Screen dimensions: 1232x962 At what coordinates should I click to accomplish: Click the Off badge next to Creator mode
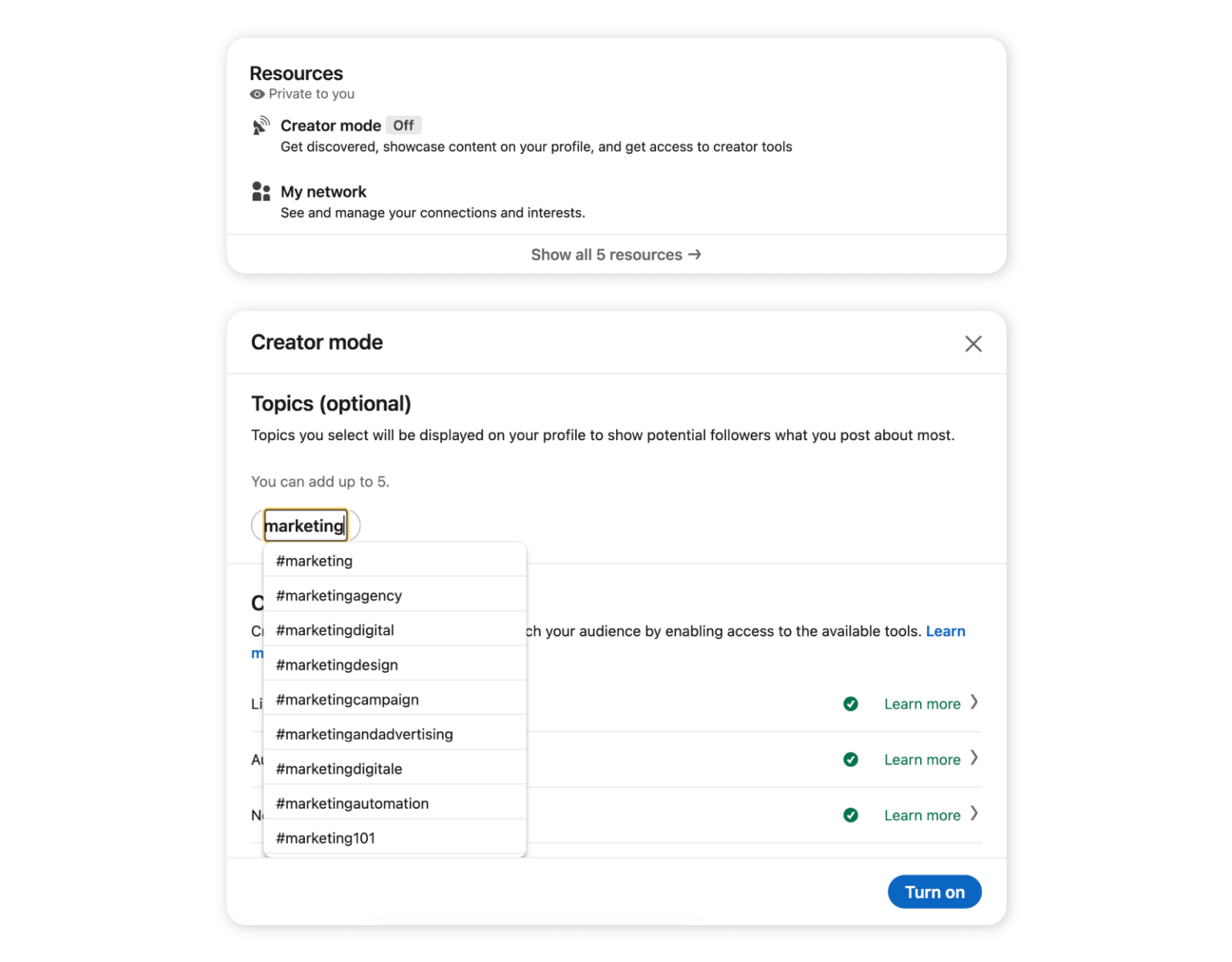[x=403, y=125]
